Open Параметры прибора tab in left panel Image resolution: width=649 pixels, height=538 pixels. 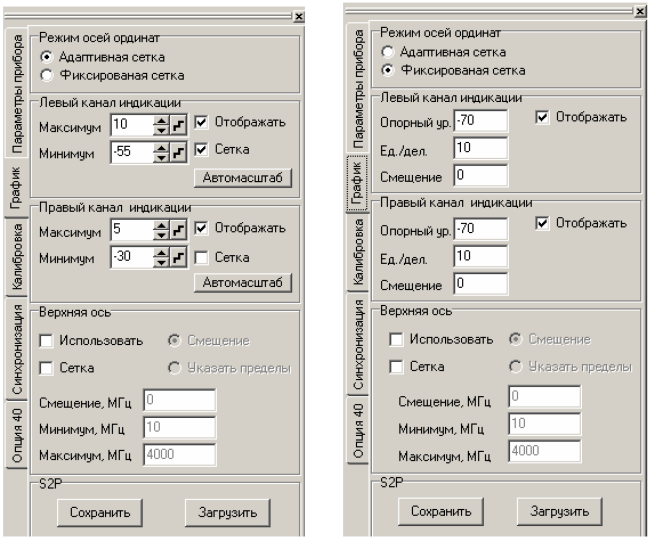click(x=17, y=94)
